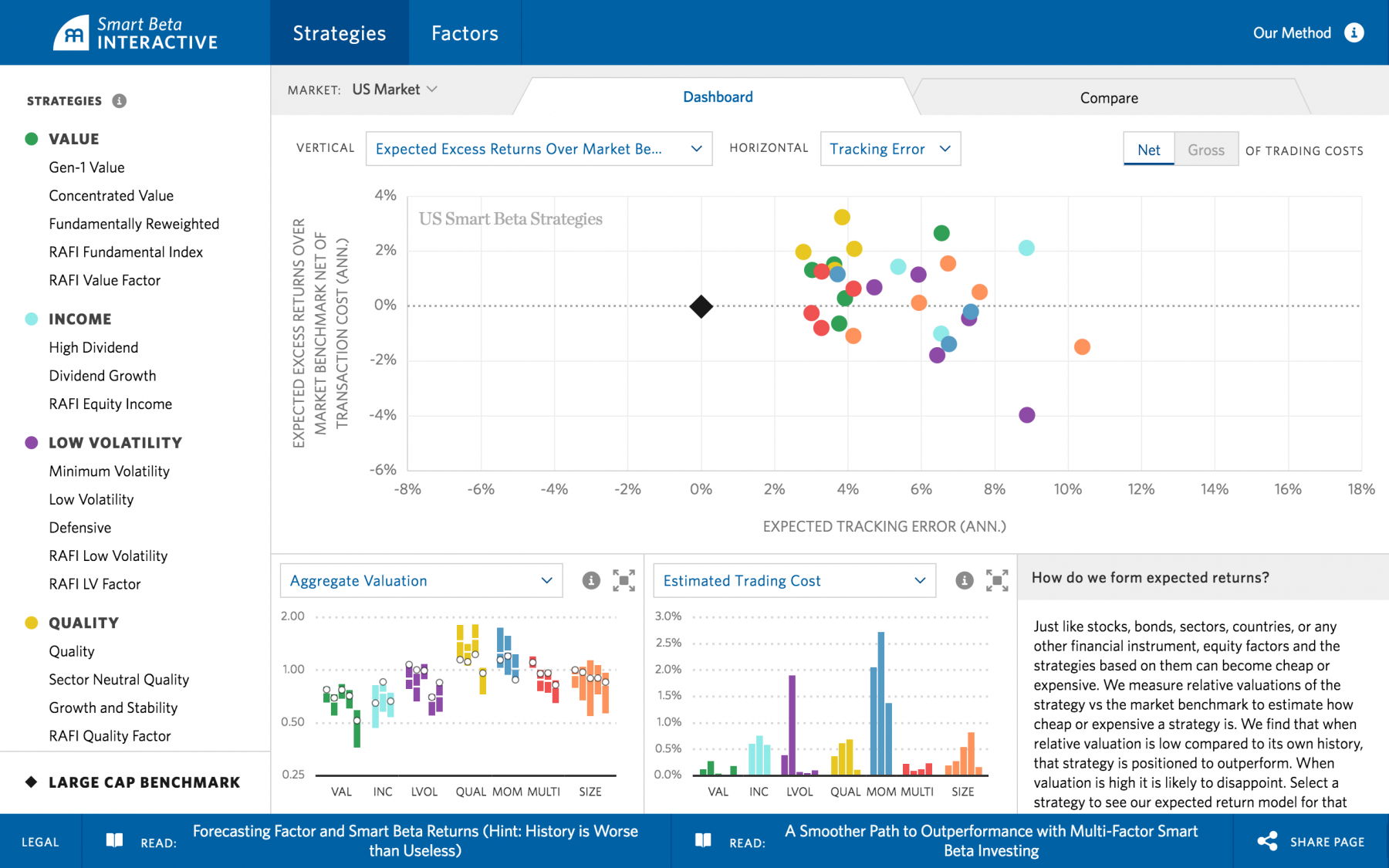Switch to the Factors tab

[x=465, y=32]
